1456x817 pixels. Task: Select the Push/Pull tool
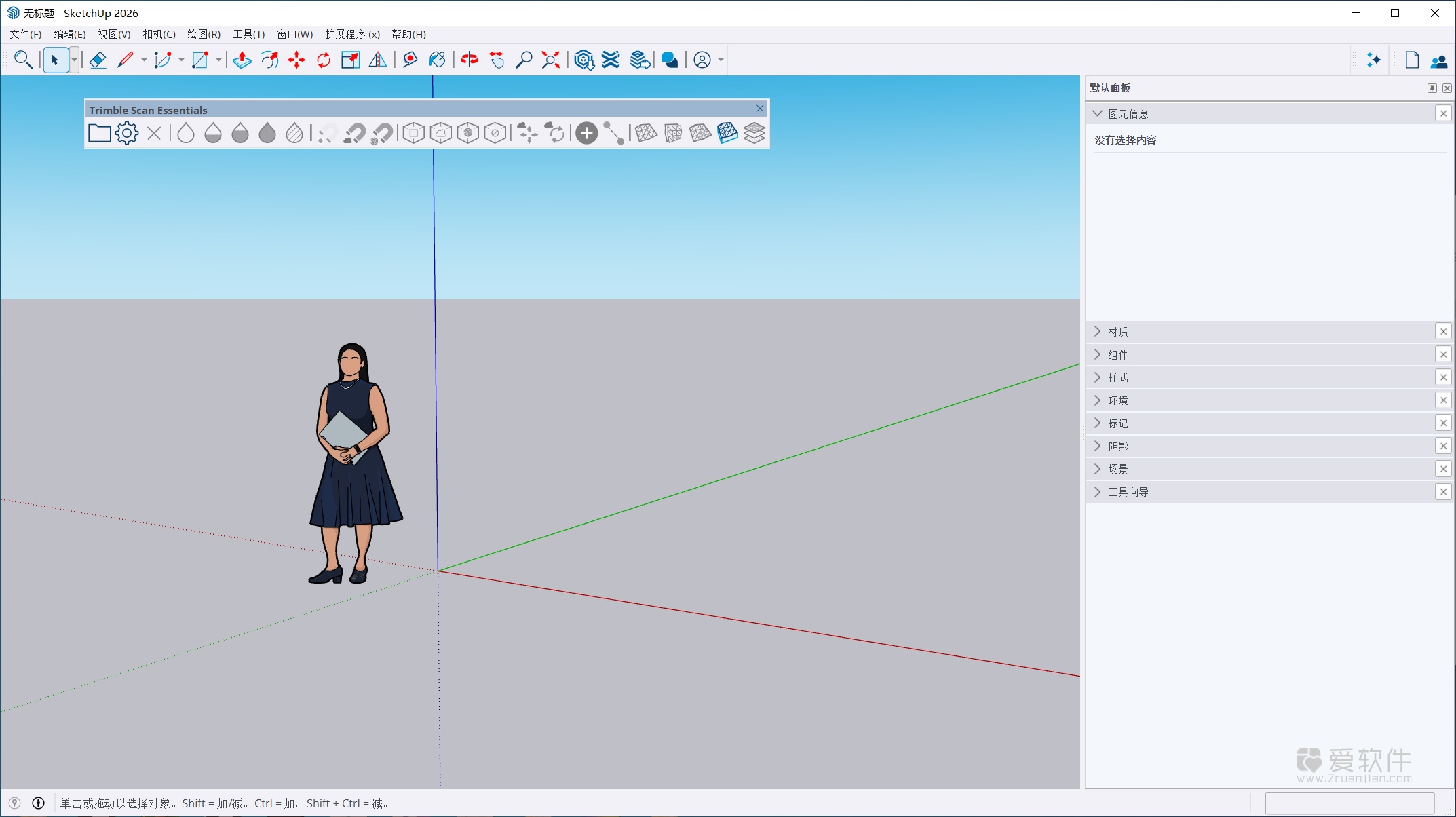[242, 60]
